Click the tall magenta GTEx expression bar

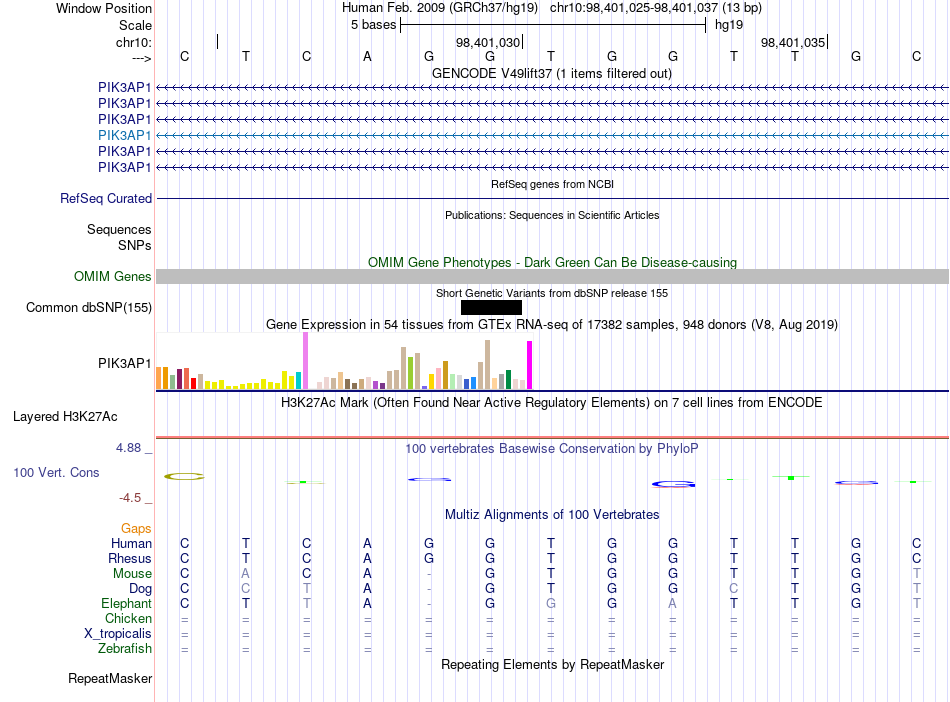530,365
